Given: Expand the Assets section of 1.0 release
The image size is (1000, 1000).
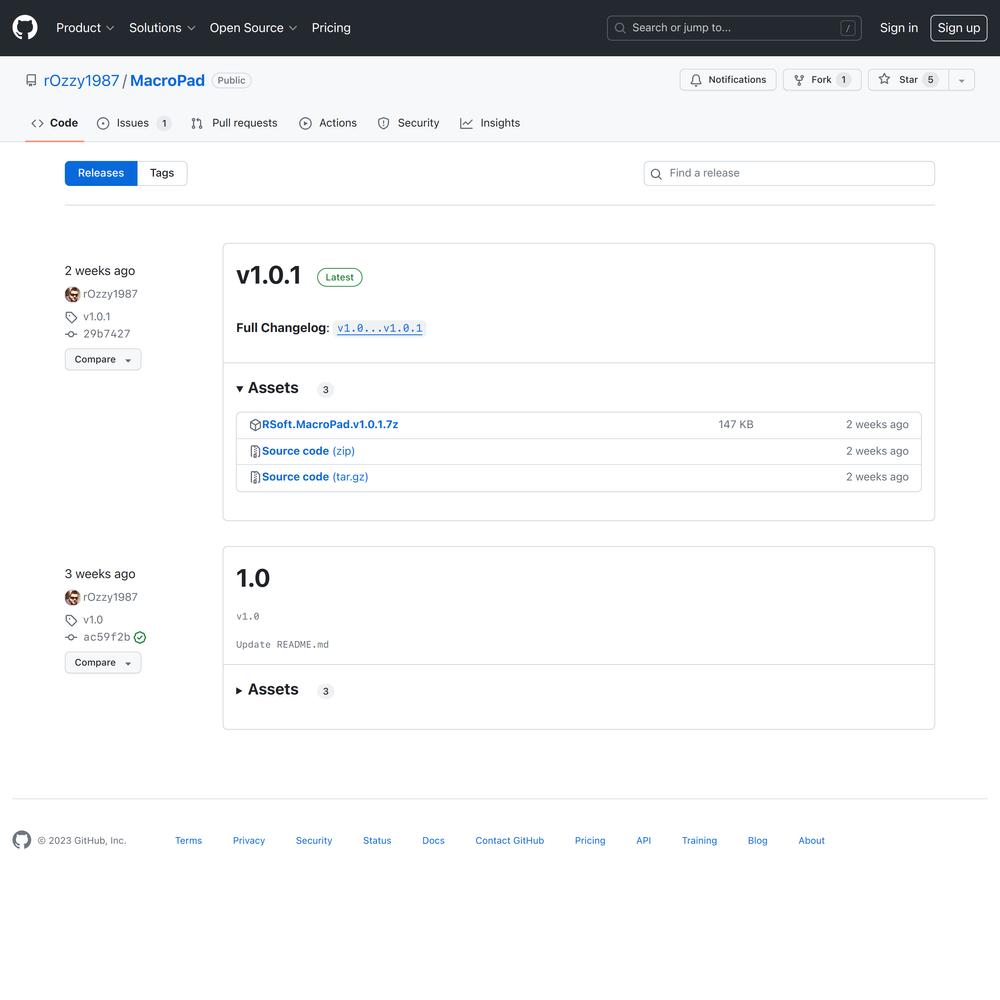Looking at the screenshot, I should (267, 689).
